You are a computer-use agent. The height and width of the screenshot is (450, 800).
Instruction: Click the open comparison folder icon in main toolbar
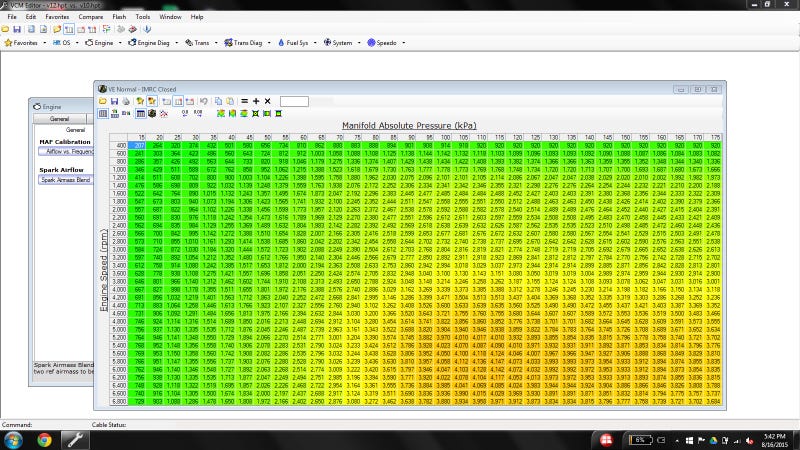57,30
